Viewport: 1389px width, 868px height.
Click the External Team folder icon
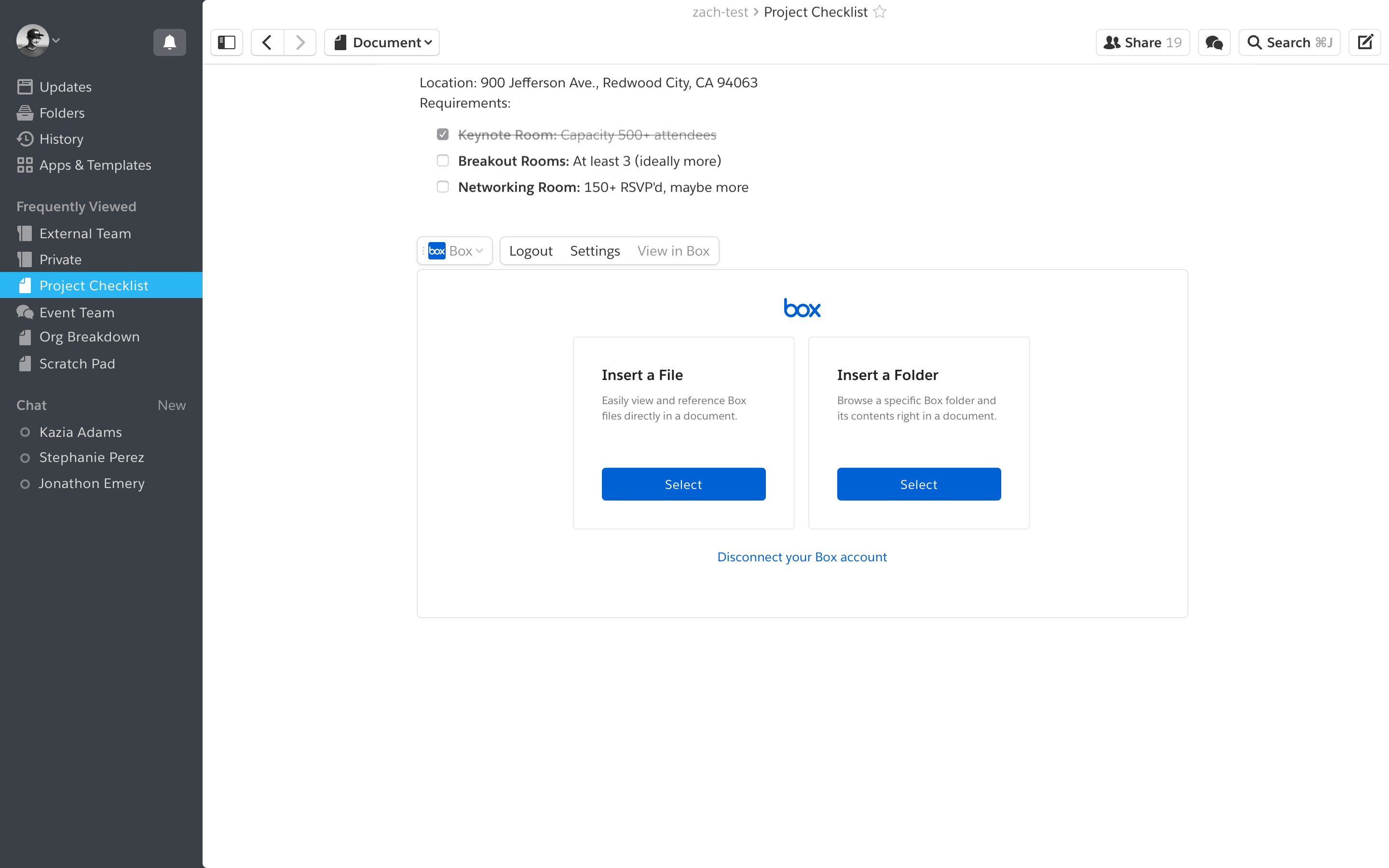coord(25,234)
